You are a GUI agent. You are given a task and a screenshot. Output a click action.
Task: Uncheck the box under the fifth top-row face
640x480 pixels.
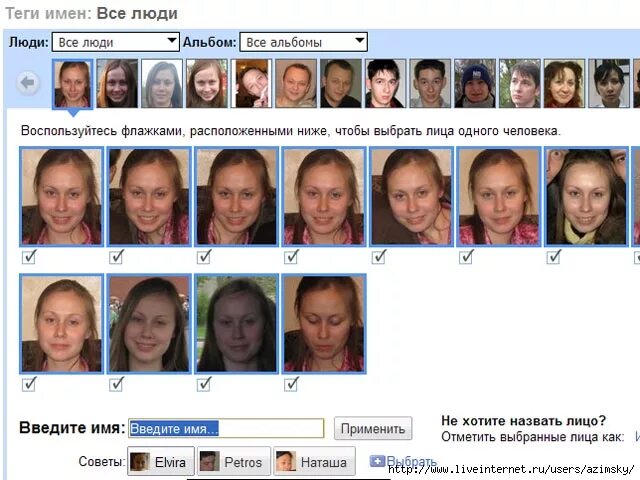(x=379, y=257)
